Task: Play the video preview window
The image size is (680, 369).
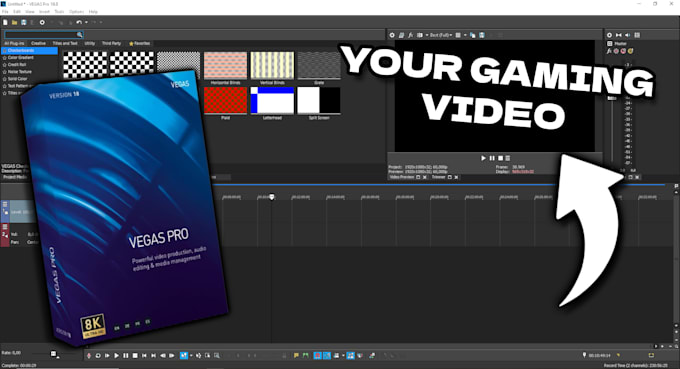Action: (x=483, y=158)
